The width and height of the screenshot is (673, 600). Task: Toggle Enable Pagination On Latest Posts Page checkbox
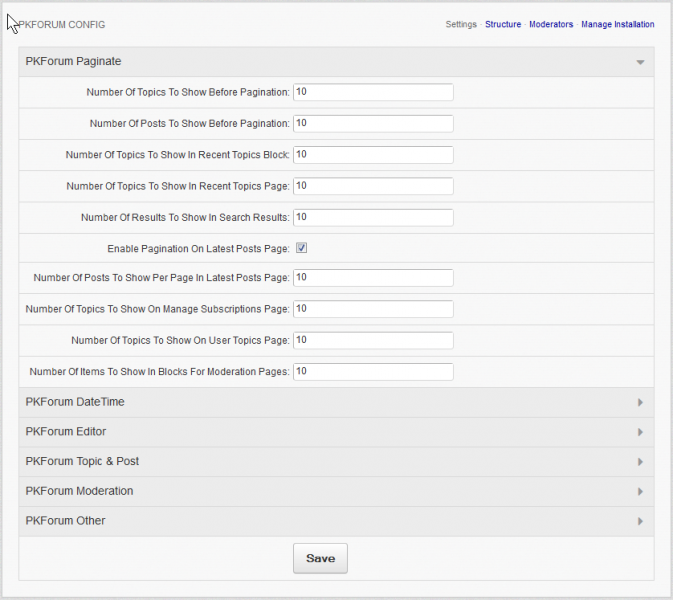301,248
